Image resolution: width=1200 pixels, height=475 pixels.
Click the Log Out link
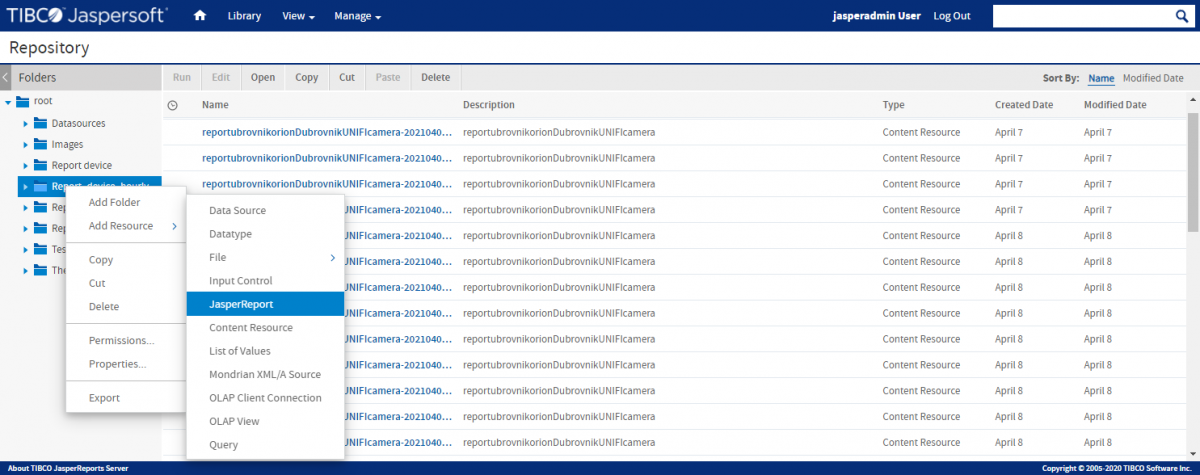point(951,16)
